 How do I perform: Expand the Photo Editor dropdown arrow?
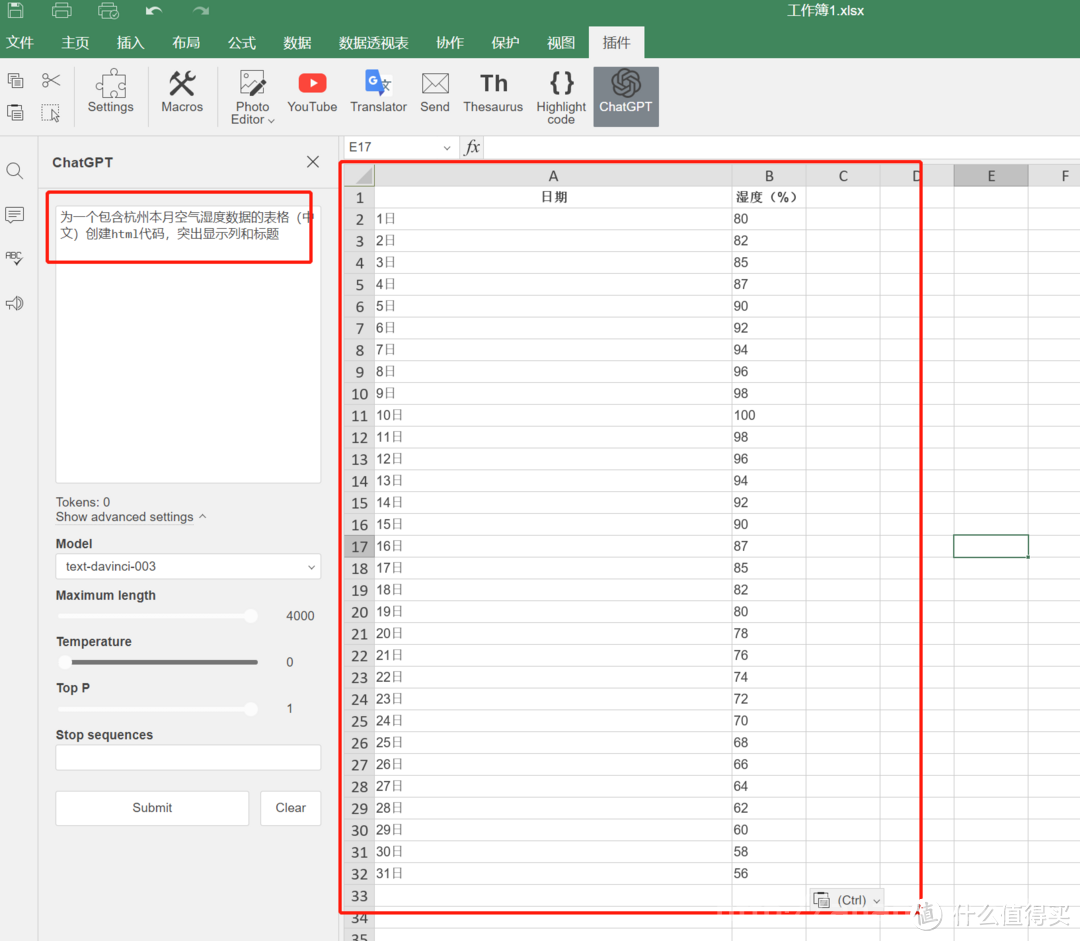click(271, 121)
